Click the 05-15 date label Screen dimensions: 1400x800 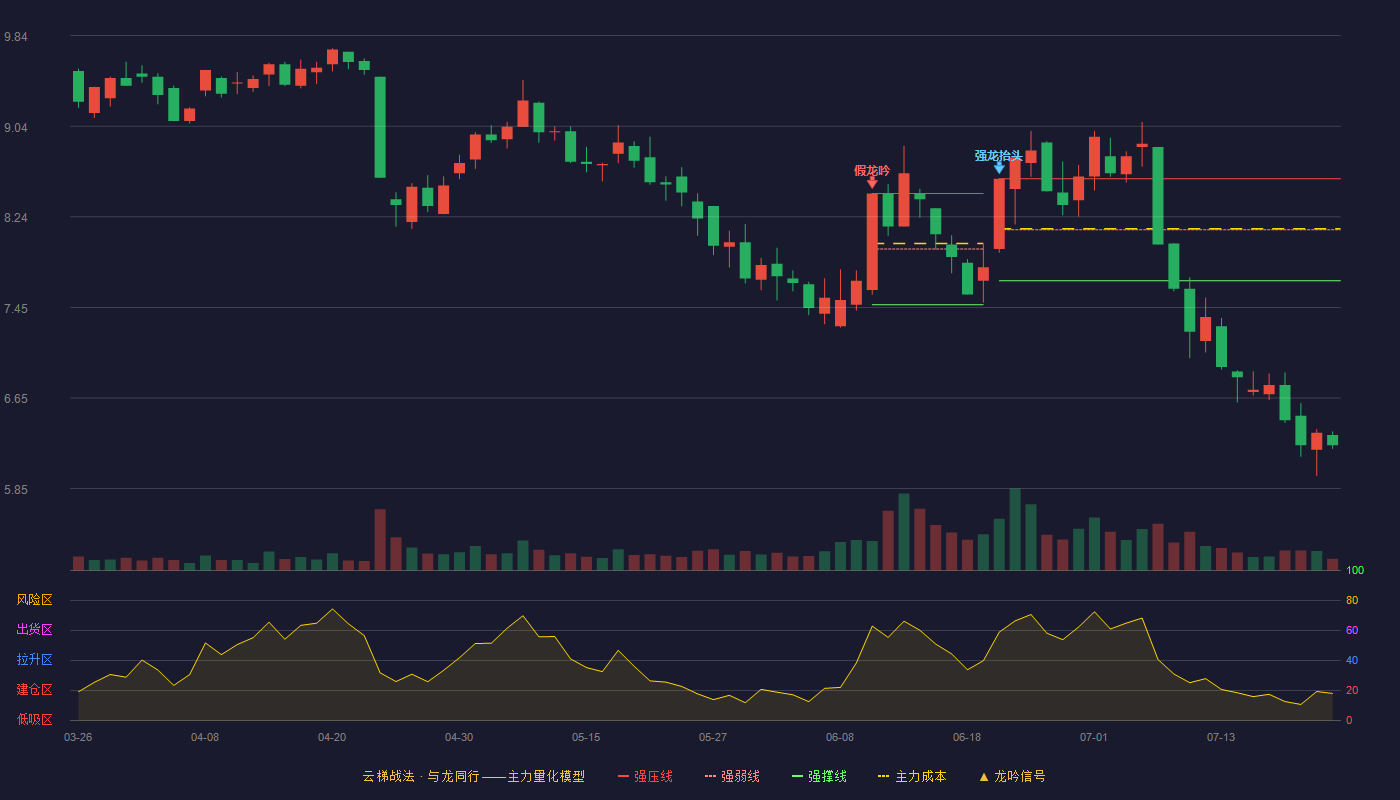point(586,737)
